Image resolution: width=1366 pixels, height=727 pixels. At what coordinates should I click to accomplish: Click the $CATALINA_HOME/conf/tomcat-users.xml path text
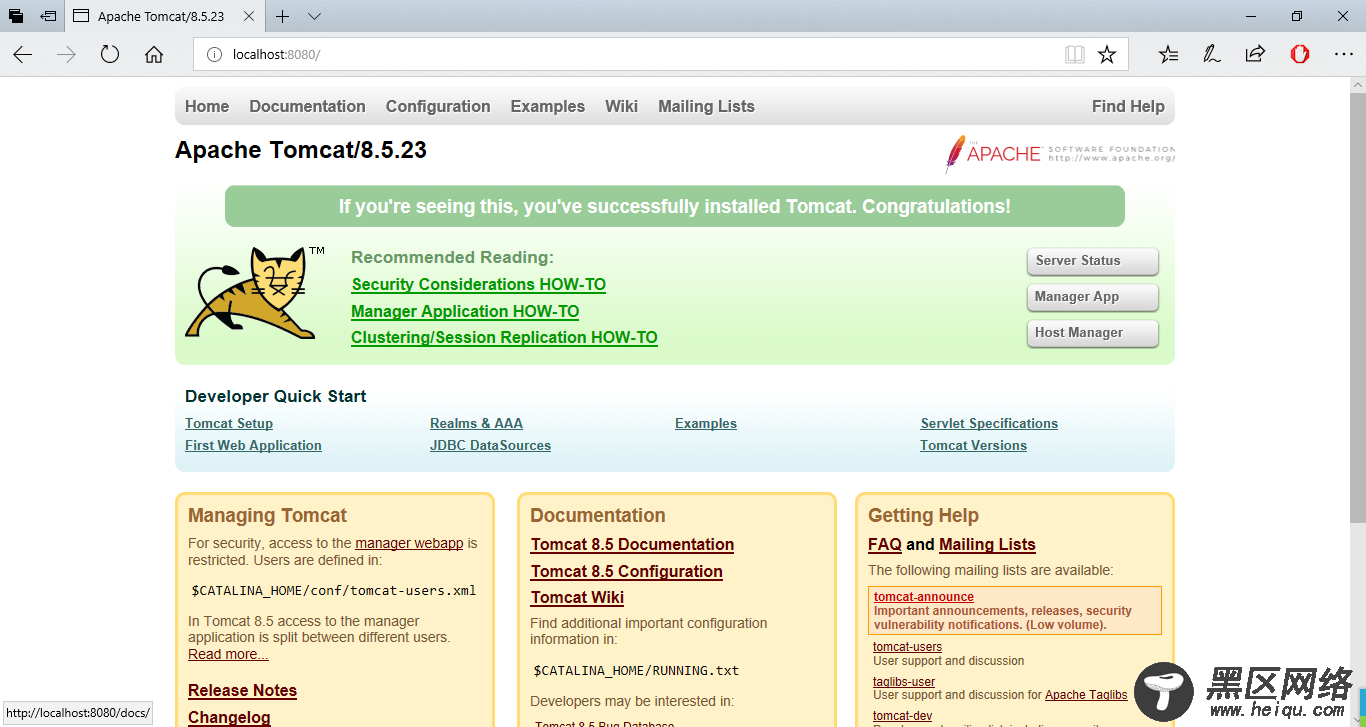334,591
